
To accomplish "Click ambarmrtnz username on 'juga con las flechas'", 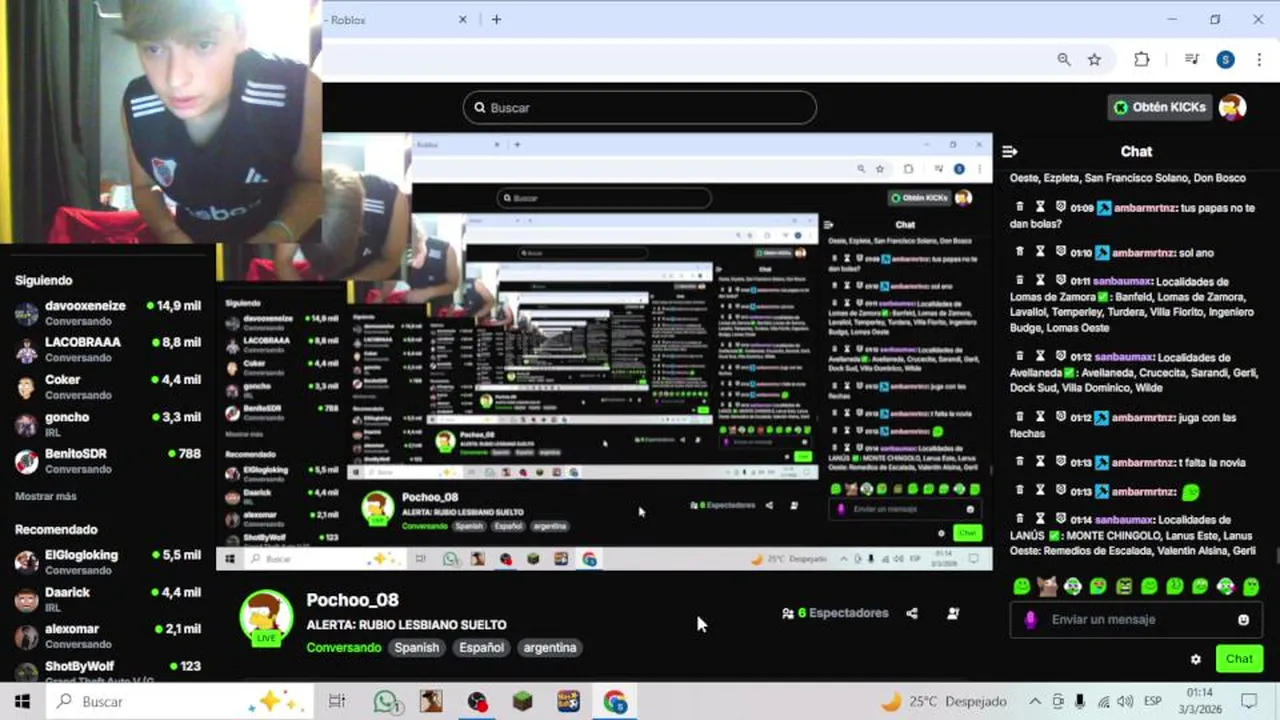I will 1144,417.
